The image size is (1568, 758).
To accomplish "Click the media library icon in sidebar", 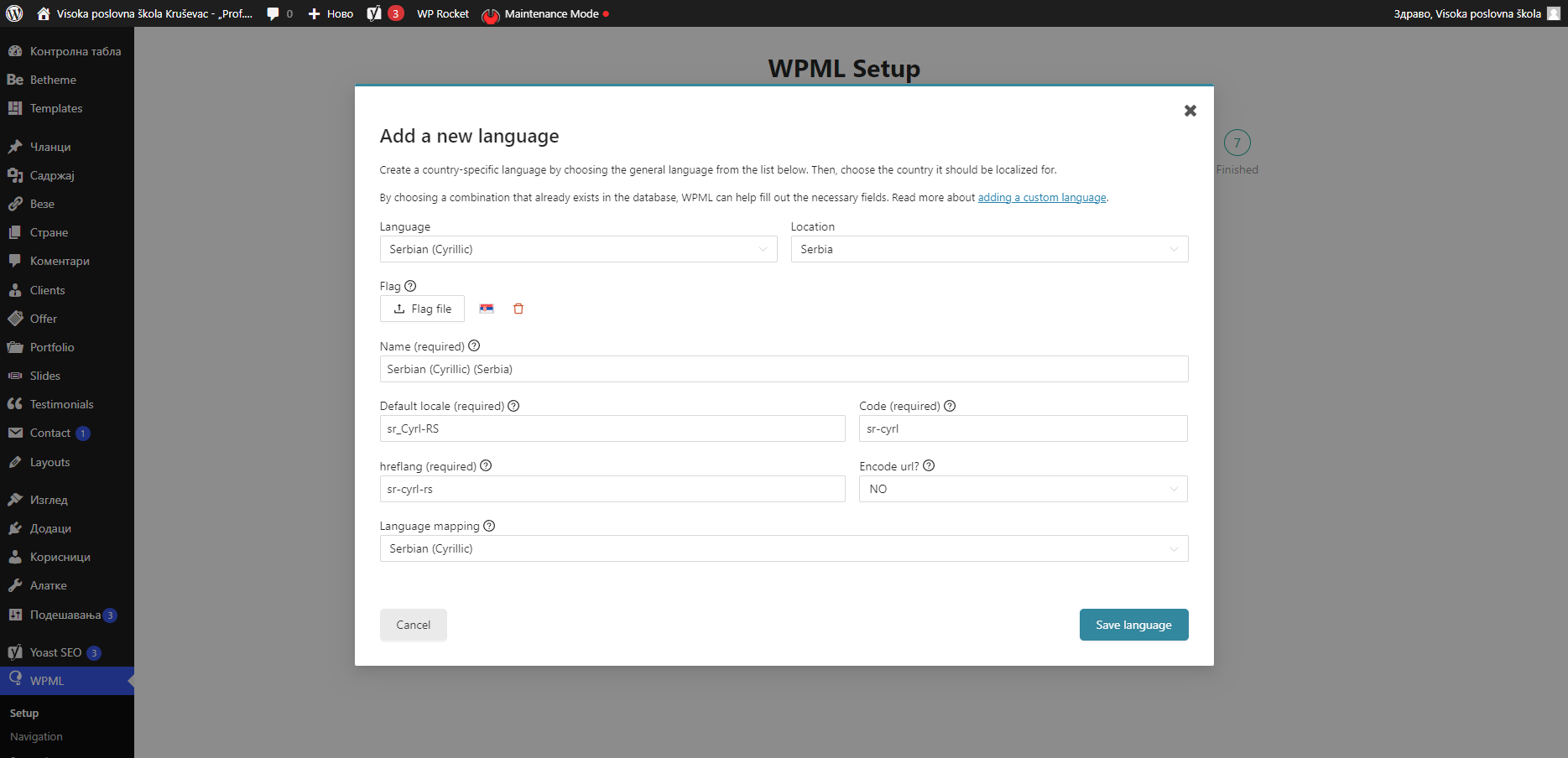I will pos(15,175).
